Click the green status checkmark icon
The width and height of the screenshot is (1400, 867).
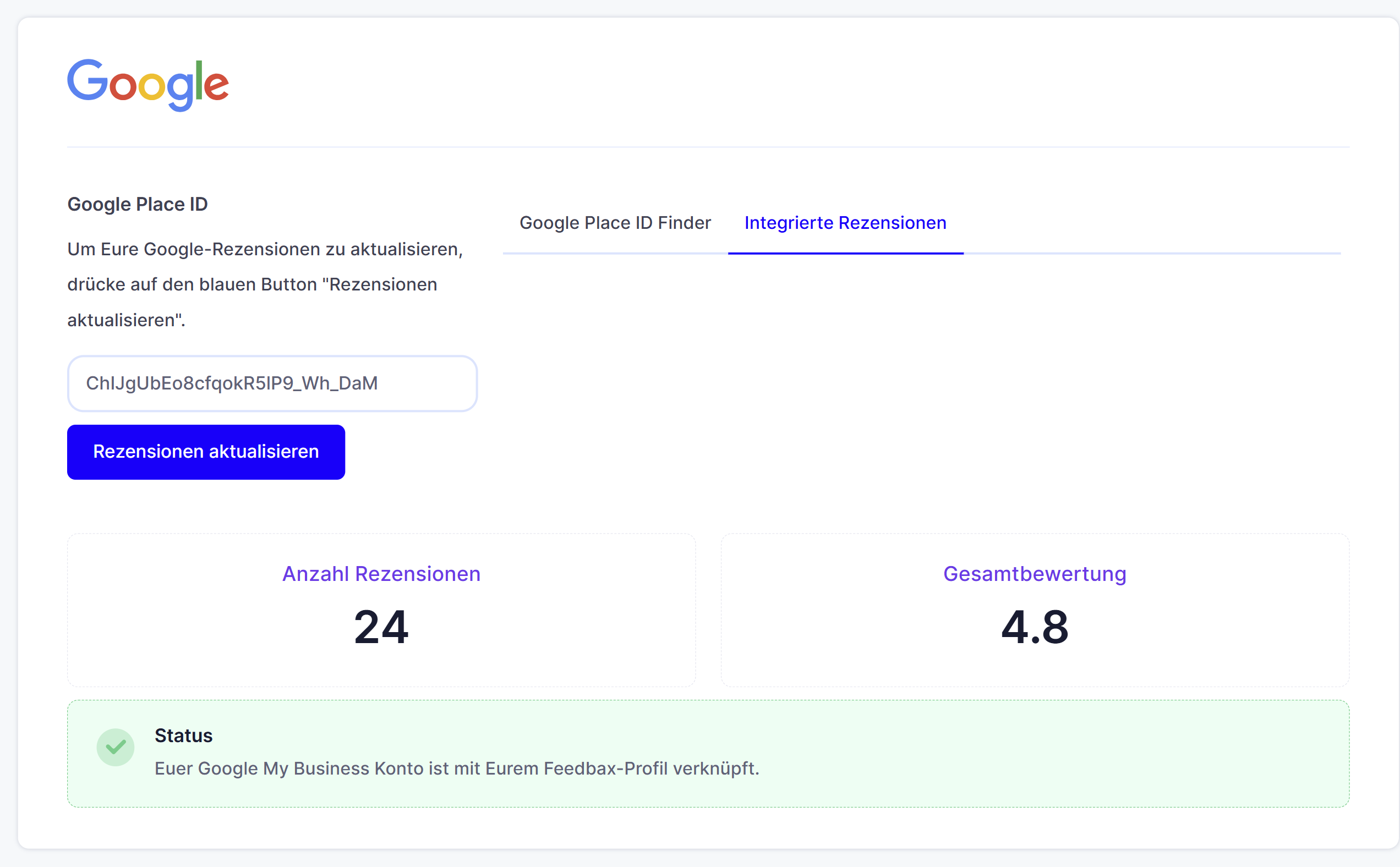115,747
